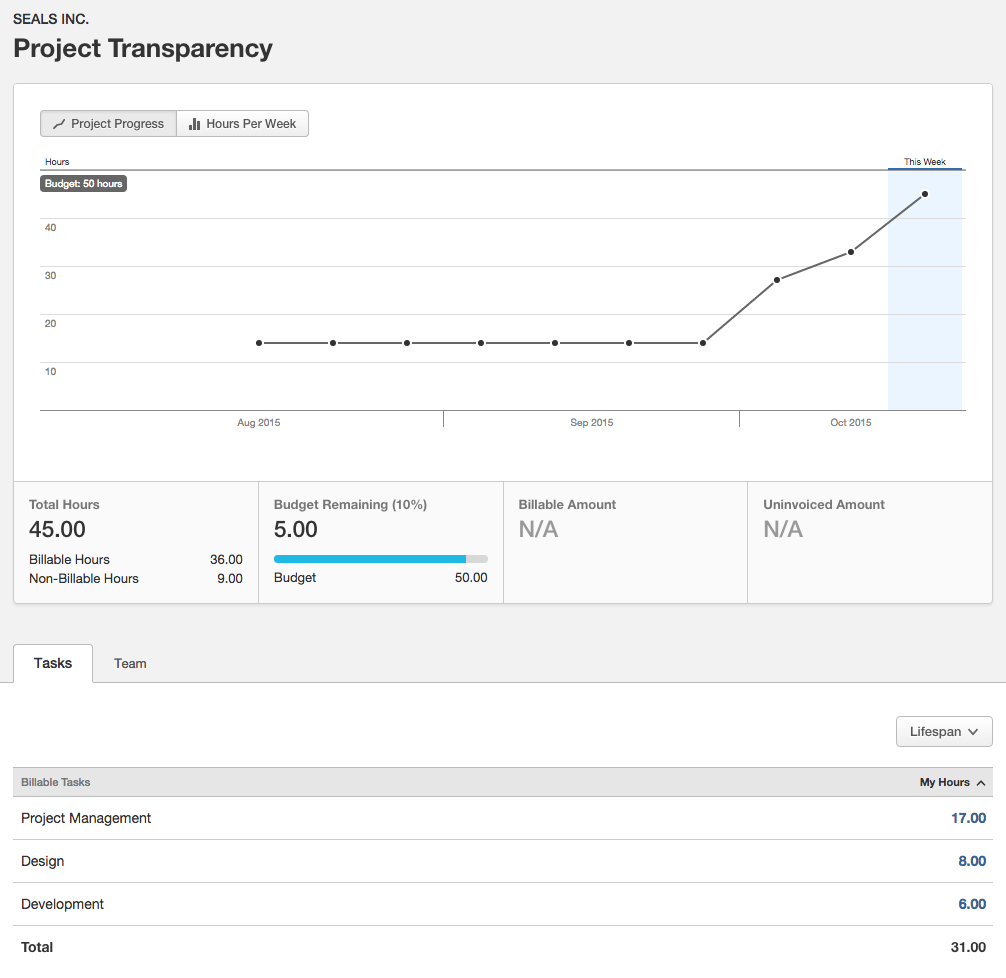This screenshot has width=1006, height=978.
Task: Click the Non-Billable Hours 9.00 value
Action: click(230, 579)
